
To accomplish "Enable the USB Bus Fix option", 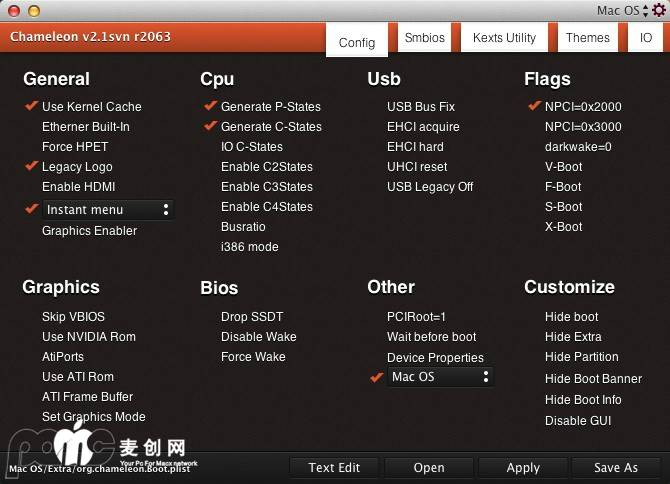I will point(420,107).
